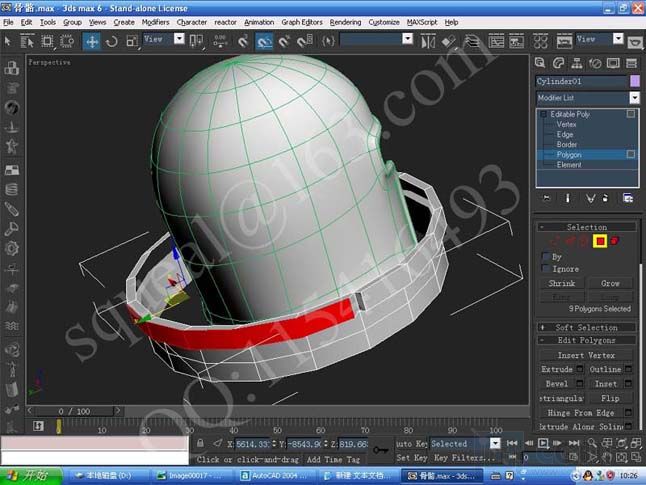Open the Mirror Selected Objects tool
This screenshot has width=646, height=485.
pyautogui.click(x=428, y=42)
